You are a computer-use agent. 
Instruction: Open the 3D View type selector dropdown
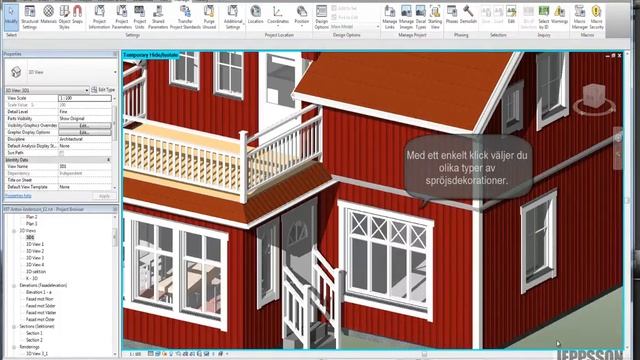115,72
